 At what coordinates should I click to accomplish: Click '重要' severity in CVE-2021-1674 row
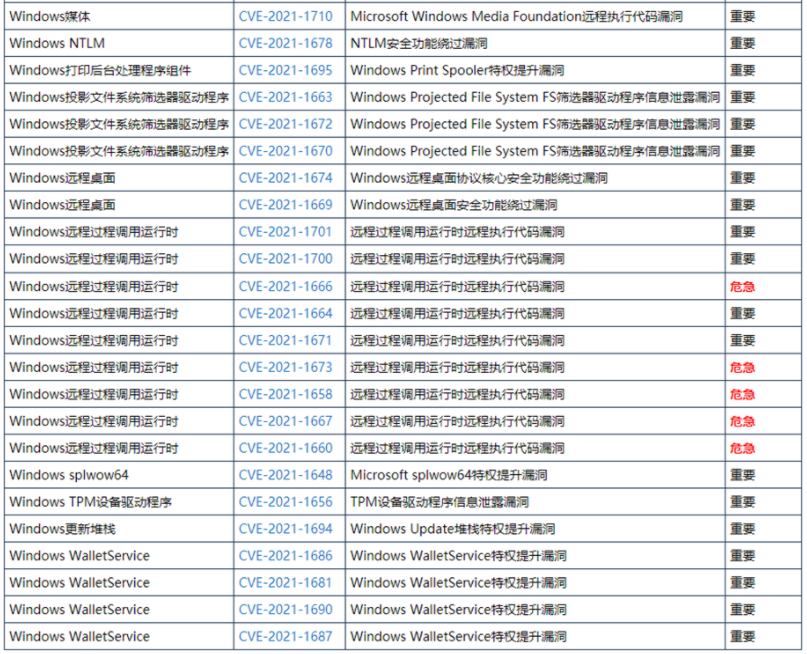pos(742,178)
